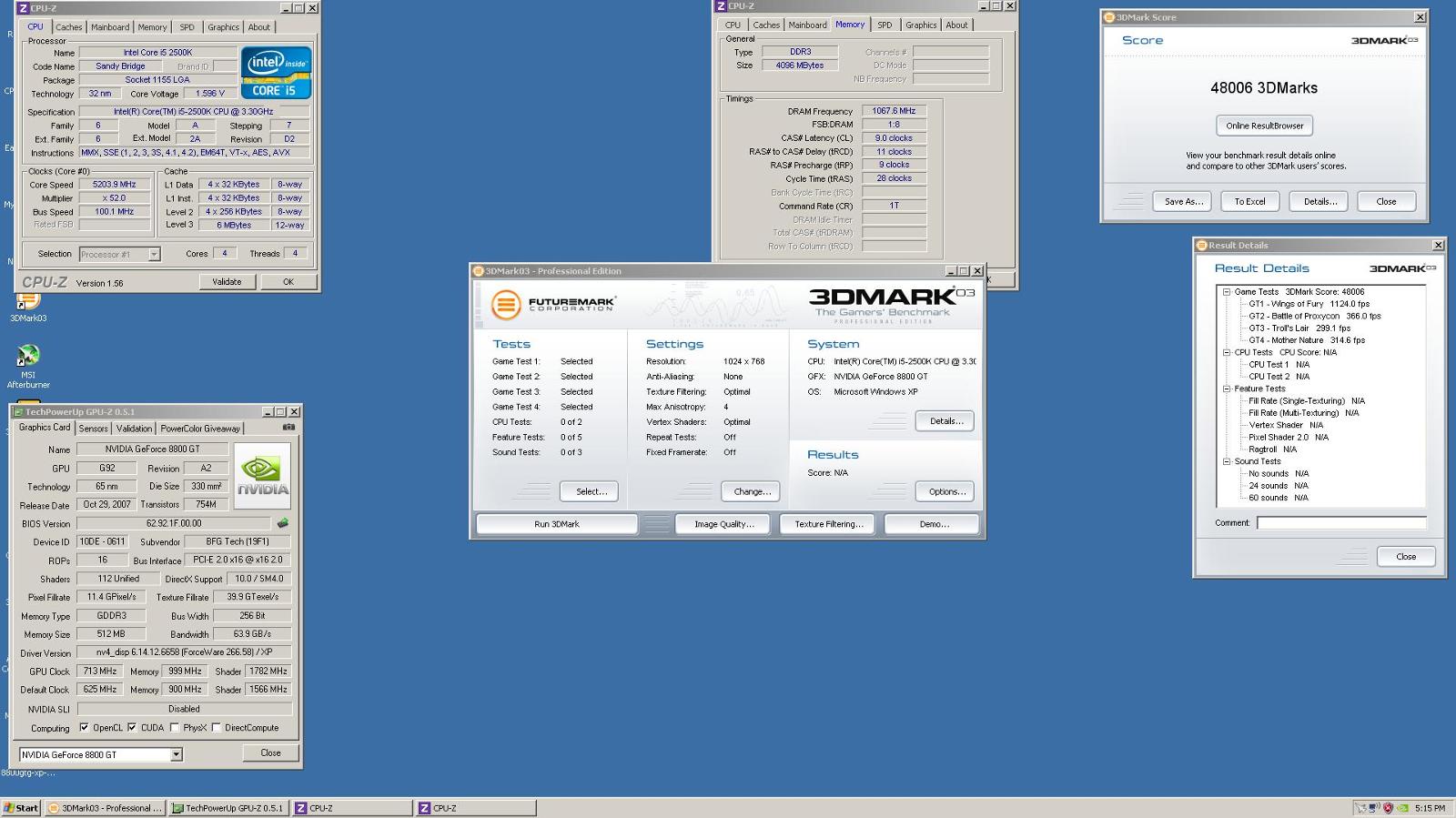This screenshot has width=1456, height=818.
Task: Click the 48006 3DMarks score text
Action: coord(1264,88)
